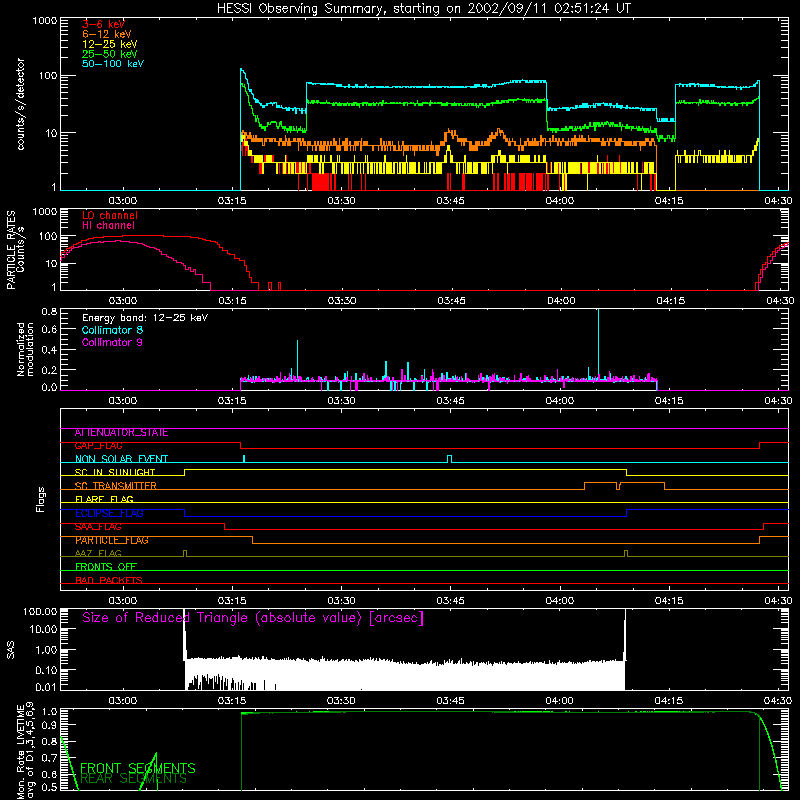800x800 pixels.
Task: Click the 04:15 tick label under Flags panel
Action: point(669,601)
